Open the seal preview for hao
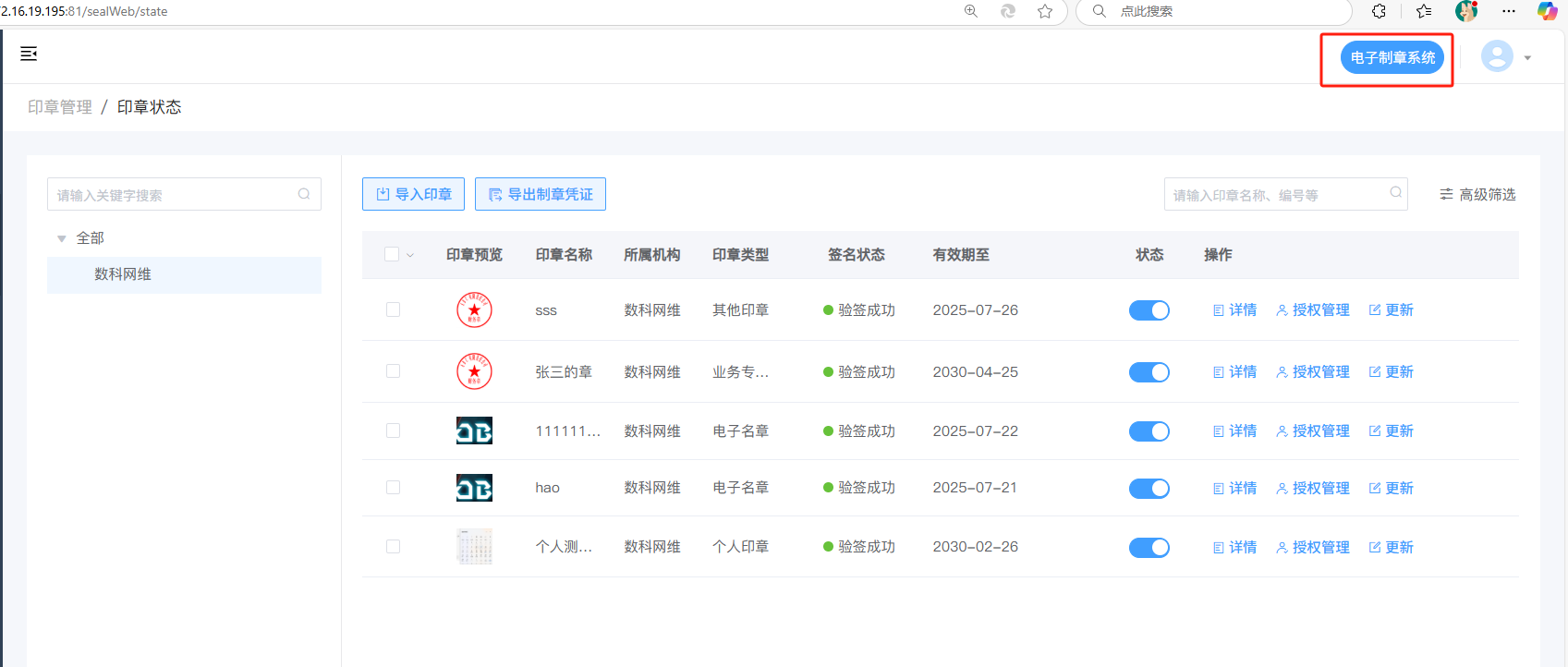The height and width of the screenshot is (667, 1568). click(474, 488)
